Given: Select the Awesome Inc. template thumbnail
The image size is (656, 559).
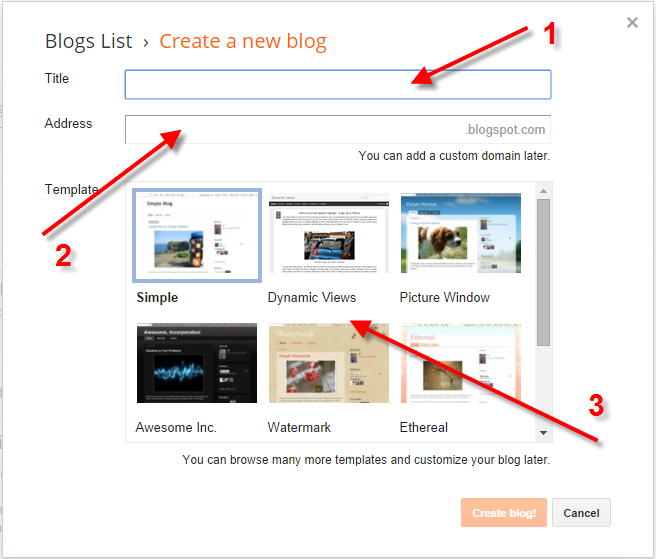Looking at the screenshot, I should pyautogui.click(x=197, y=363).
